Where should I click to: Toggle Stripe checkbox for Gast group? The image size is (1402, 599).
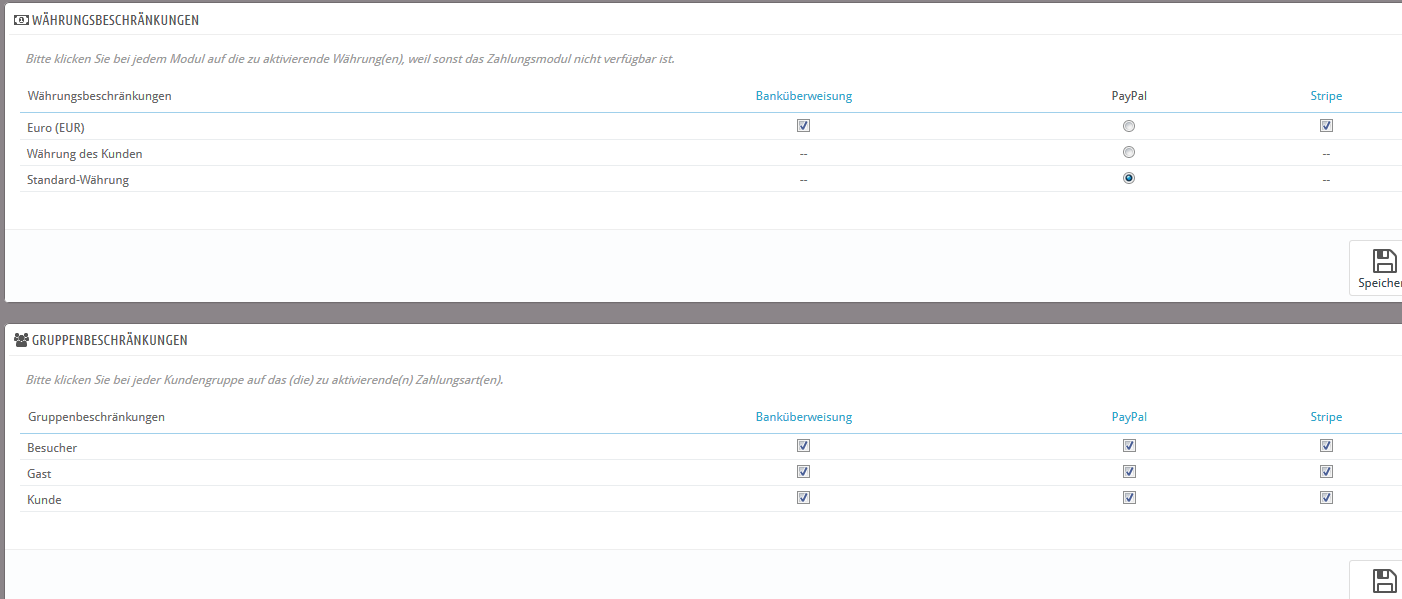tap(1326, 472)
